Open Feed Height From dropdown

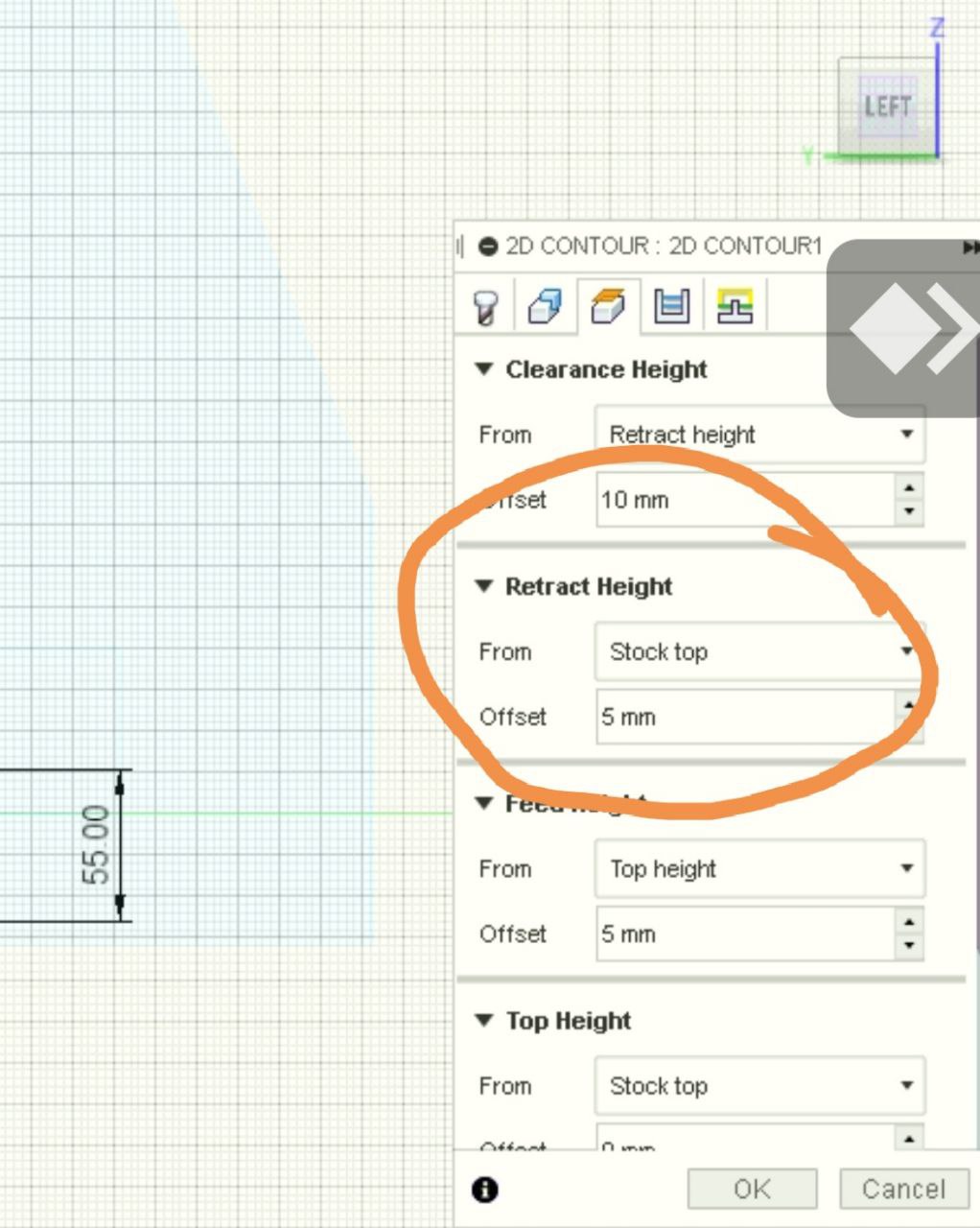pos(760,868)
